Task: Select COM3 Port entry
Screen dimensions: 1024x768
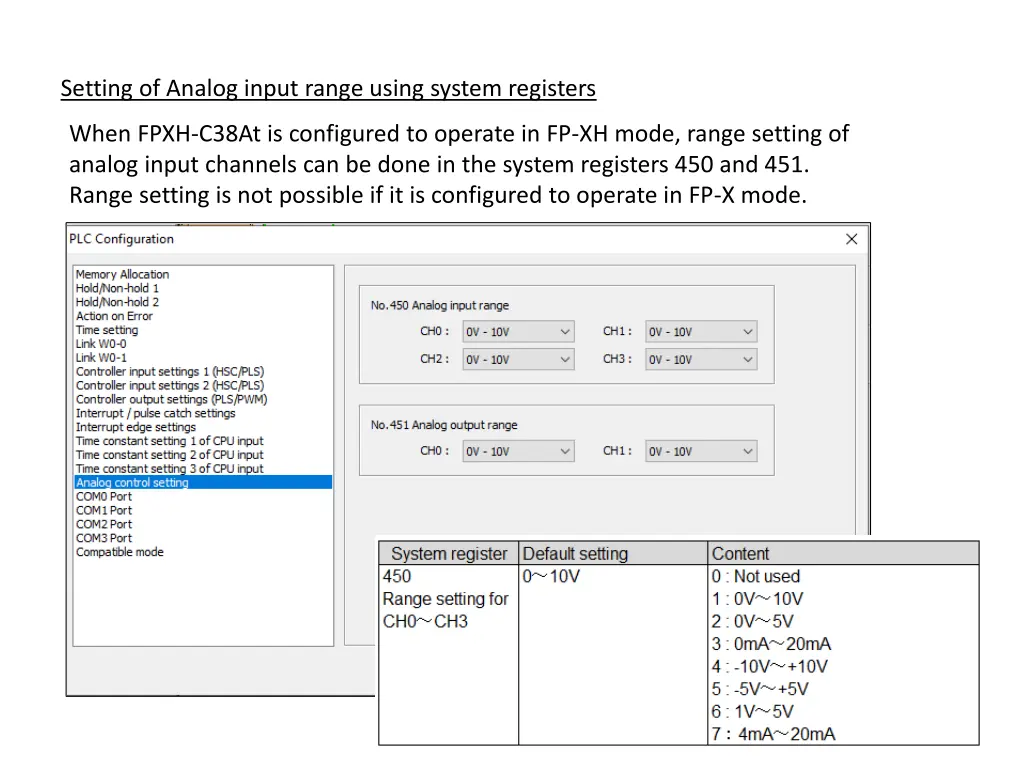Action: (103, 538)
